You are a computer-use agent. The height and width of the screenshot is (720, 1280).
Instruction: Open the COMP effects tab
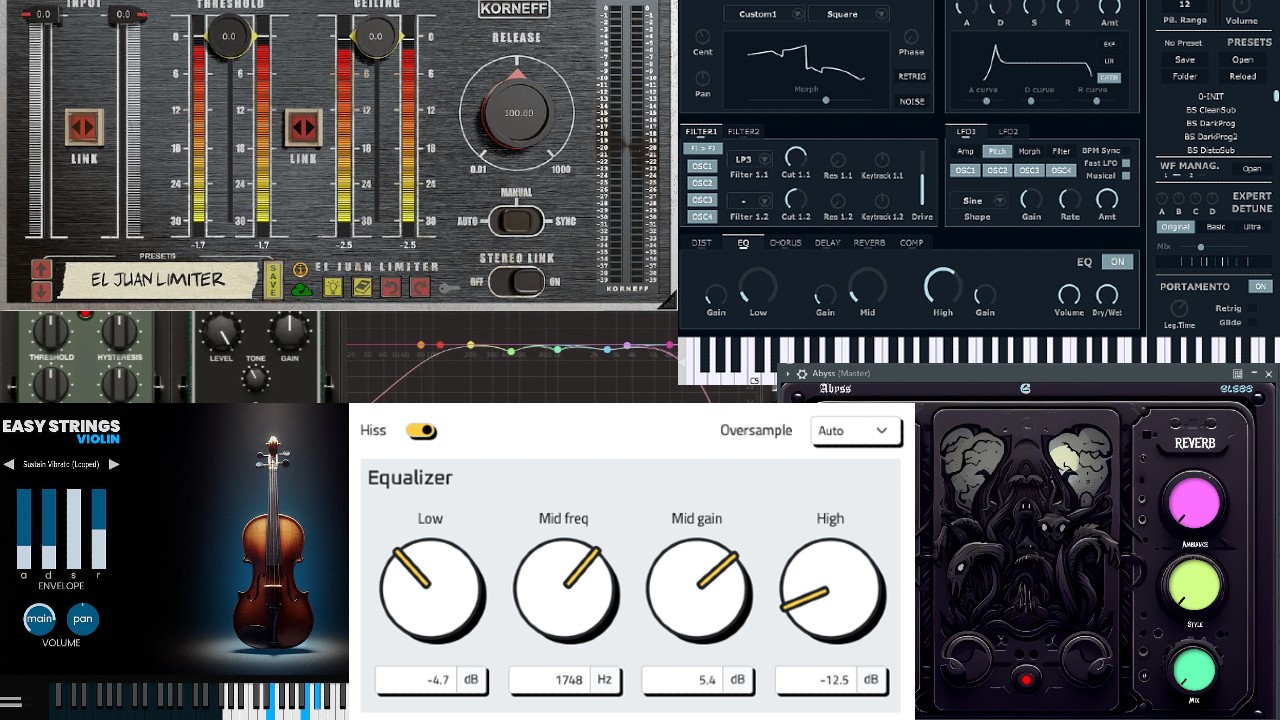[x=911, y=243]
